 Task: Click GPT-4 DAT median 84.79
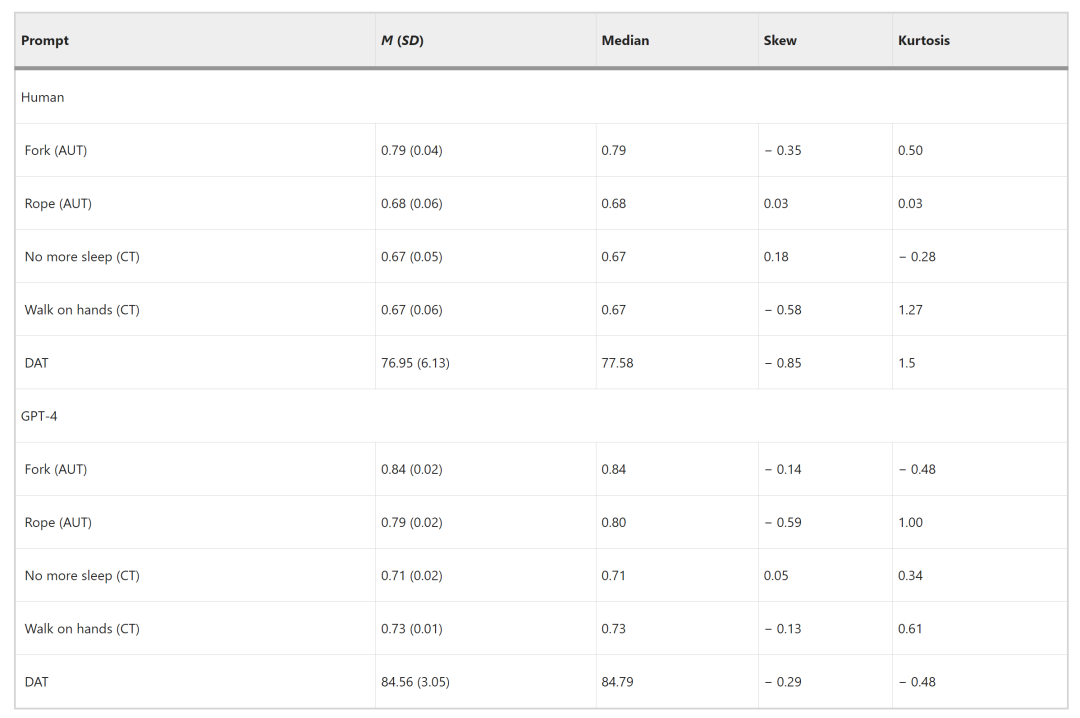pos(617,681)
